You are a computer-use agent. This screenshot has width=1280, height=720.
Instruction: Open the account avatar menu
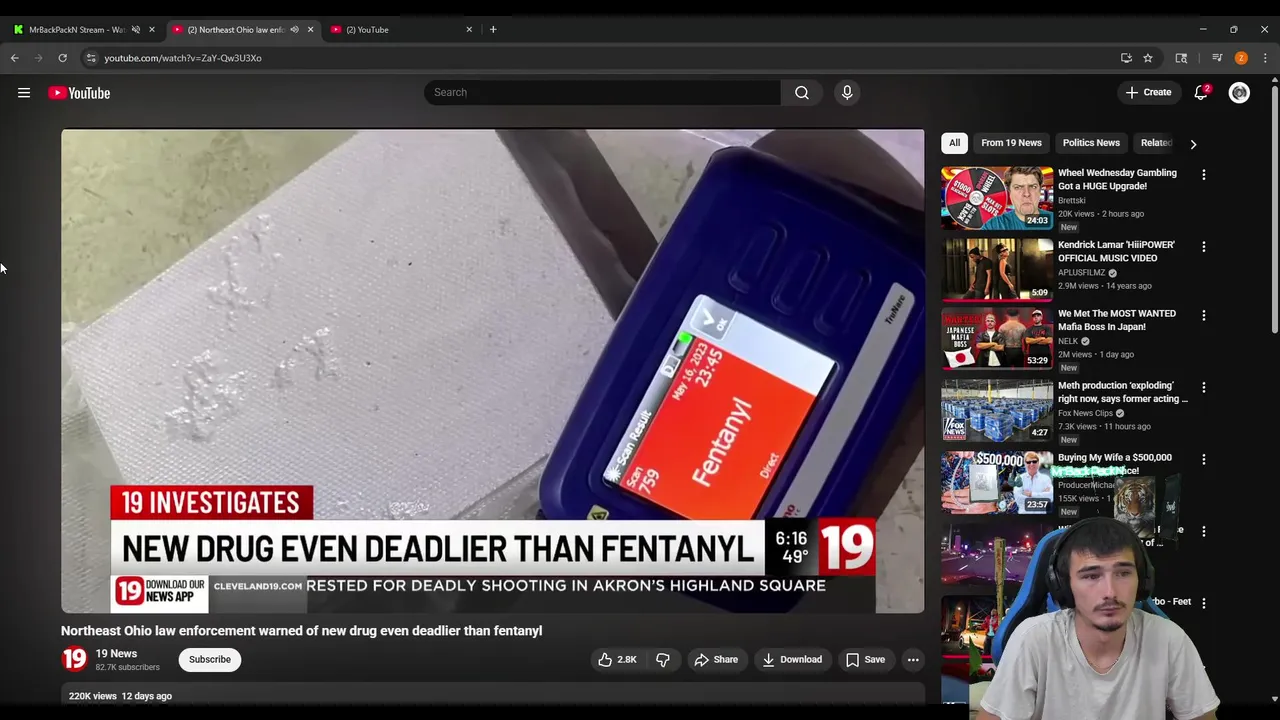coord(1239,93)
